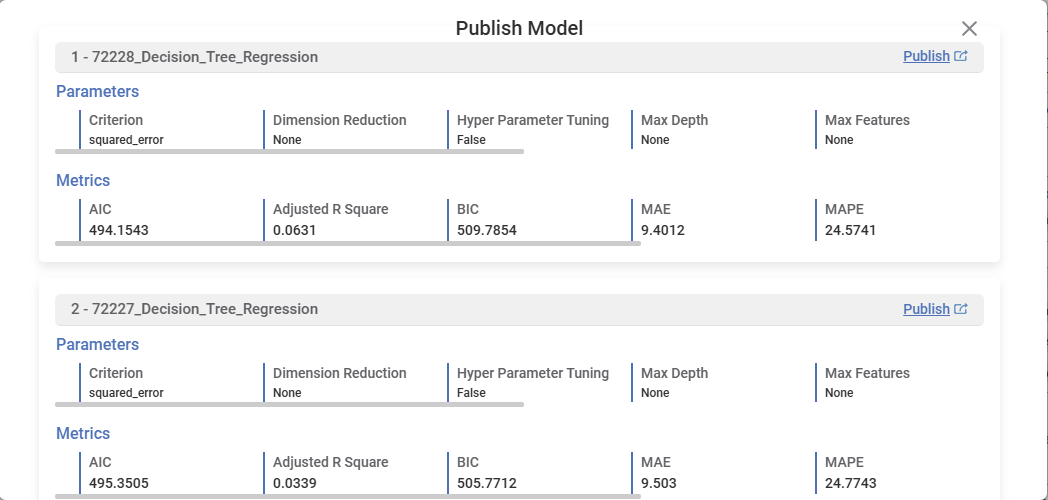
Task: Click the Parameters heading of model 72228
Action: click(97, 92)
